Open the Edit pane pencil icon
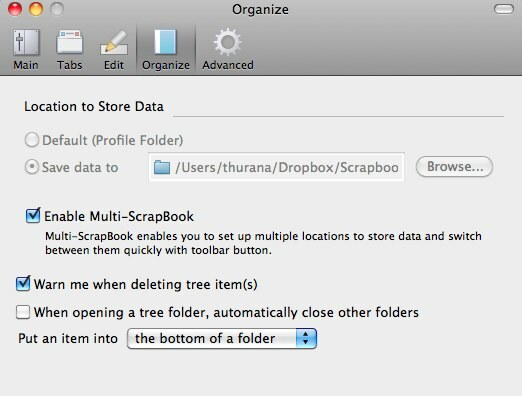522x396 pixels. [x=114, y=42]
